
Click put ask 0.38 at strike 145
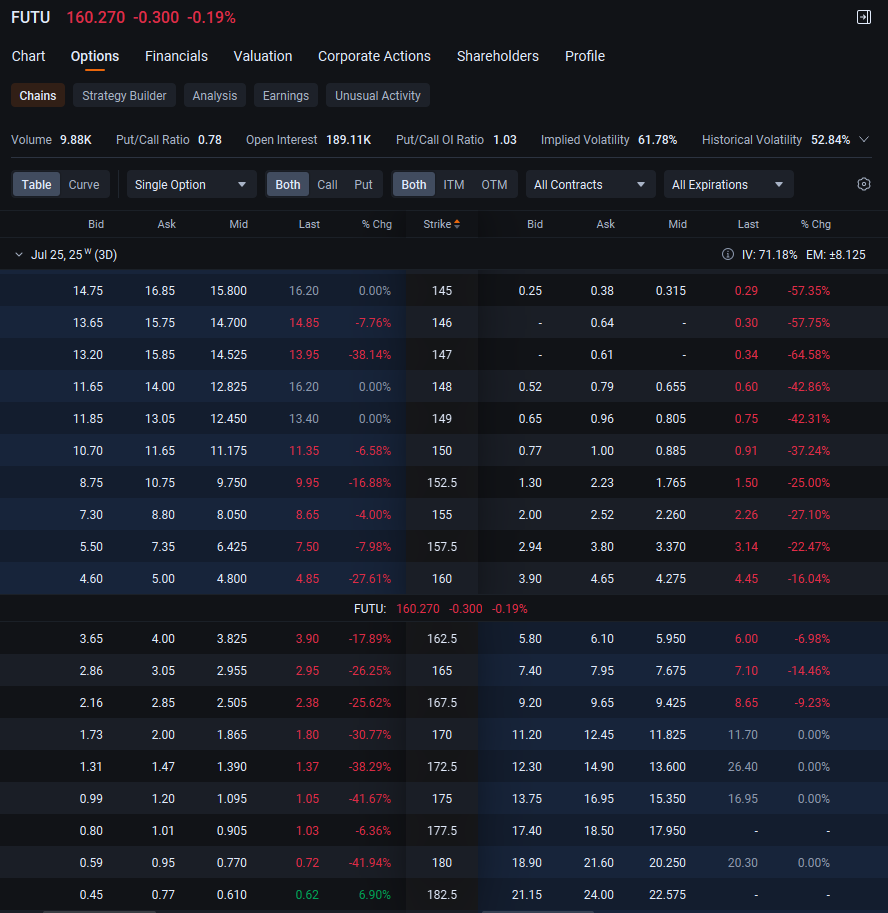click(x=602, y=291)
